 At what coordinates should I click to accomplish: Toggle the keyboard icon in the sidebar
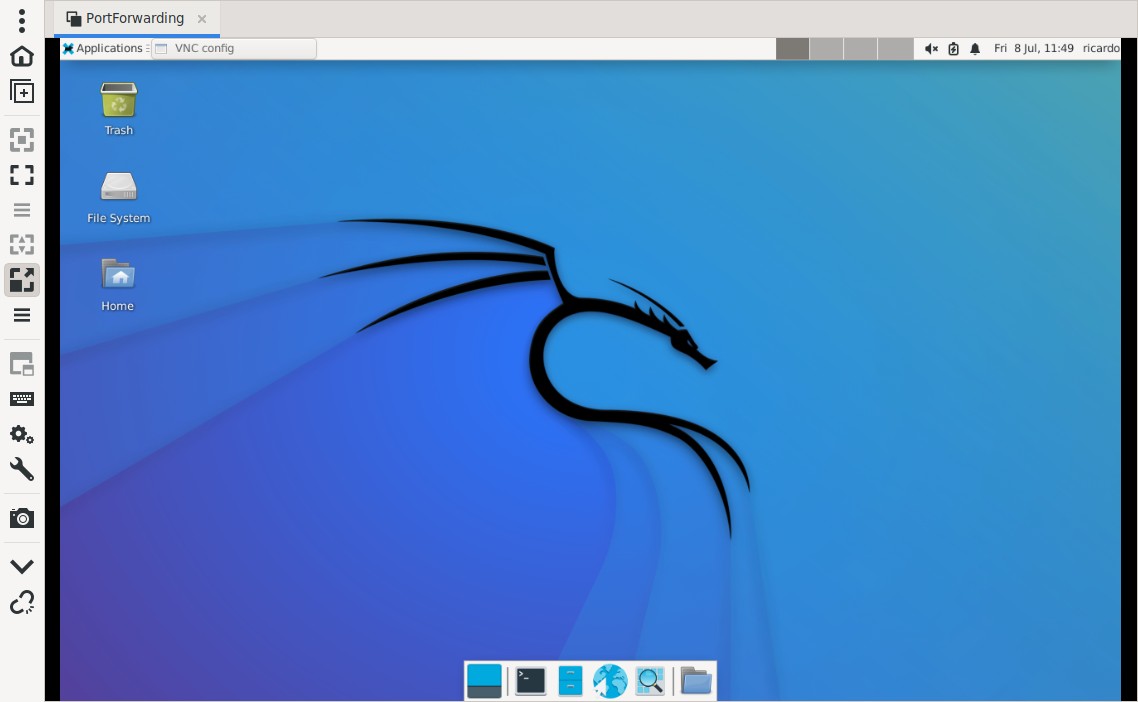coord(22,399)
